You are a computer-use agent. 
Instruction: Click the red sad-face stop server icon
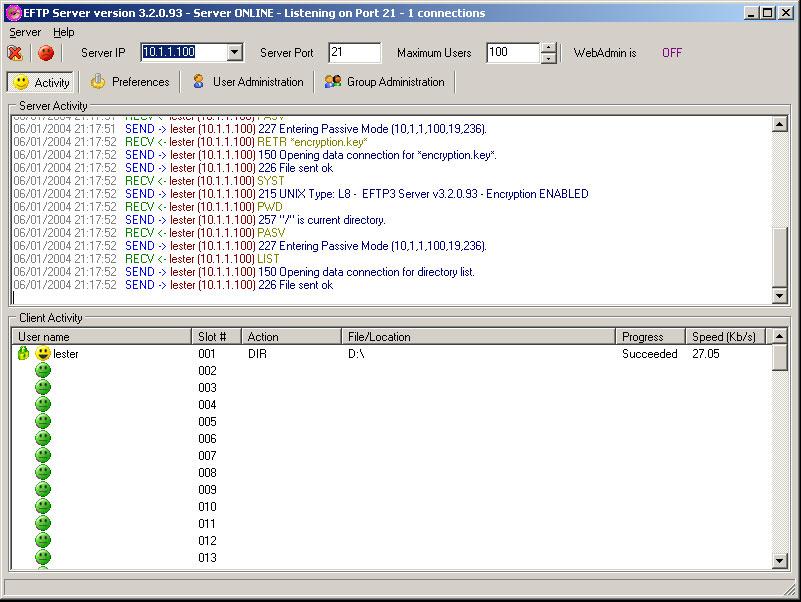coord(46,53)
